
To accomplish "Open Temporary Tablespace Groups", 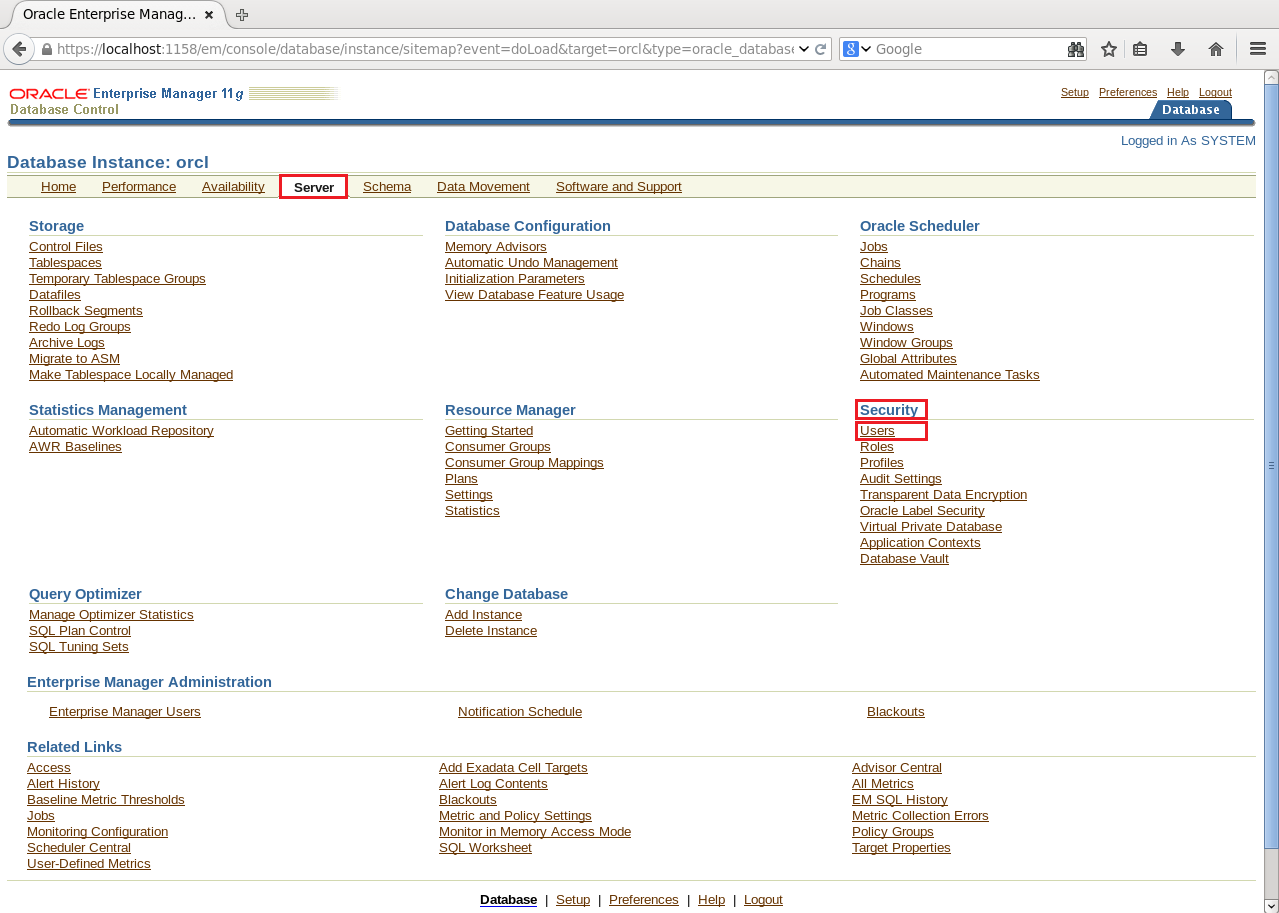I will 117,279.
